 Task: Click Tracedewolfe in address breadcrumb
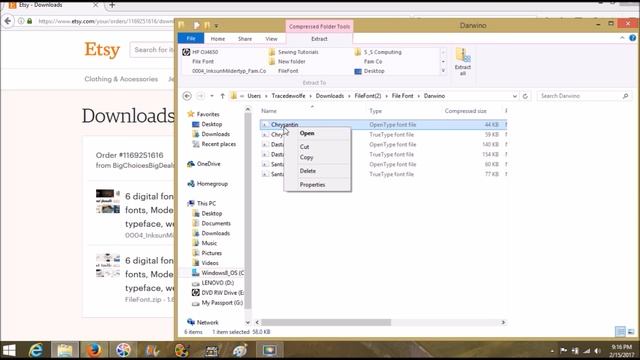click(288, 96)
